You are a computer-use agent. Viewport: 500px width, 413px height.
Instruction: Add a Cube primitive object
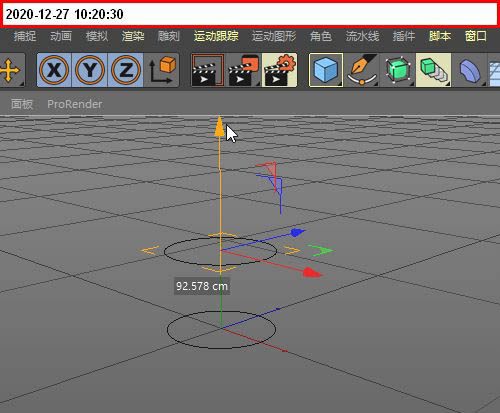pos(326,70)
